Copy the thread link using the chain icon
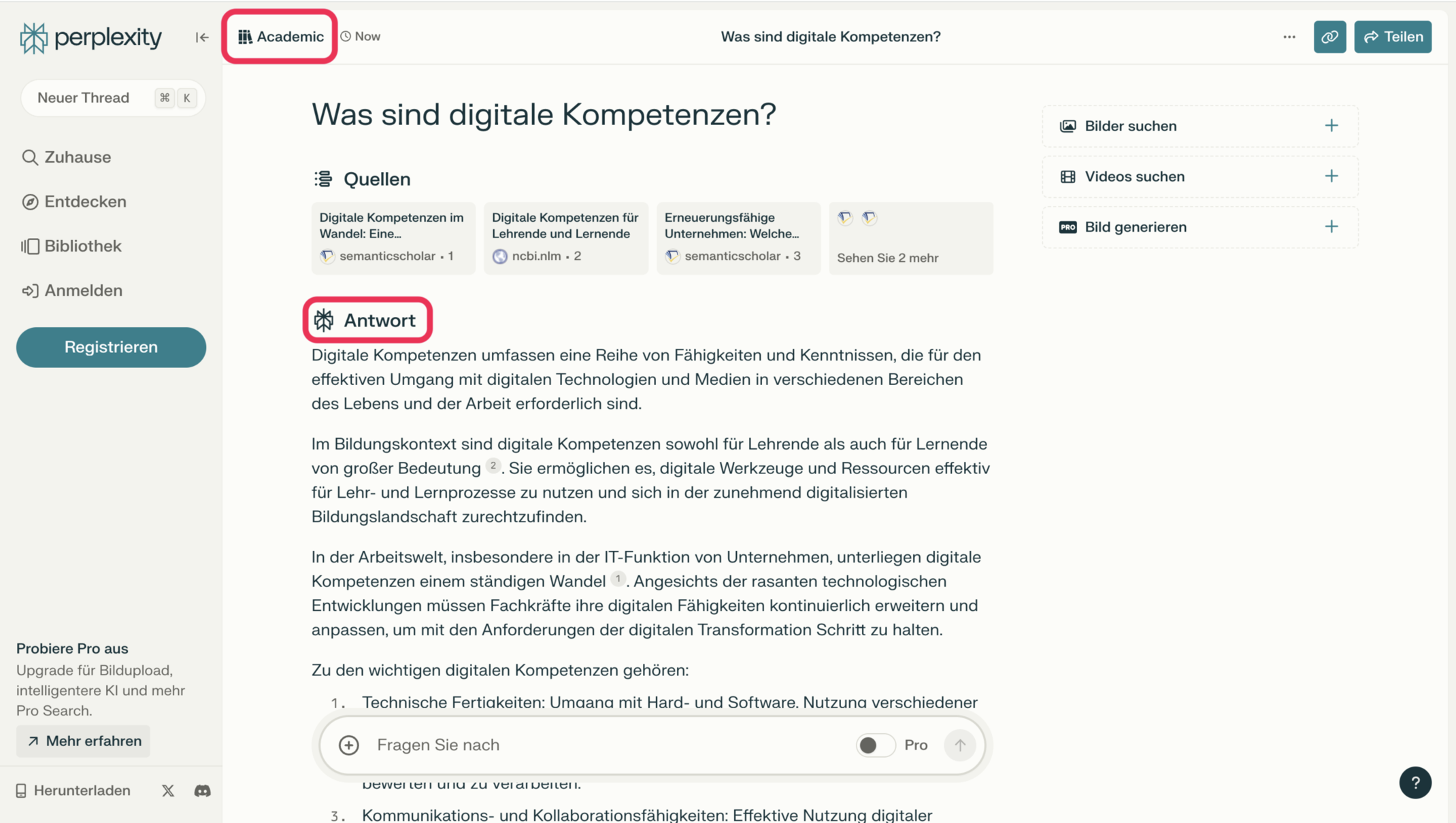Image resolution: width=1456 pixels, height=823 pixels. pos(1329,37)
